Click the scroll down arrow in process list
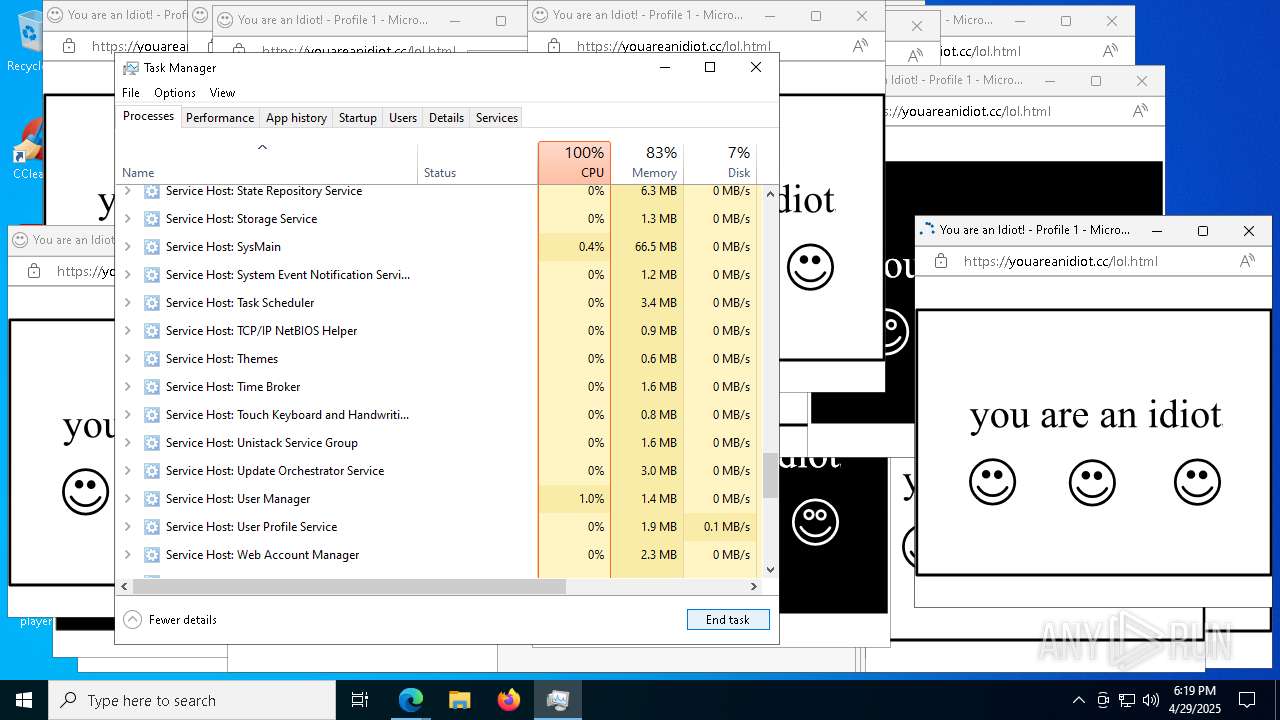The height and width of the screenshot is (720, 1280). (x=770, y=570)
